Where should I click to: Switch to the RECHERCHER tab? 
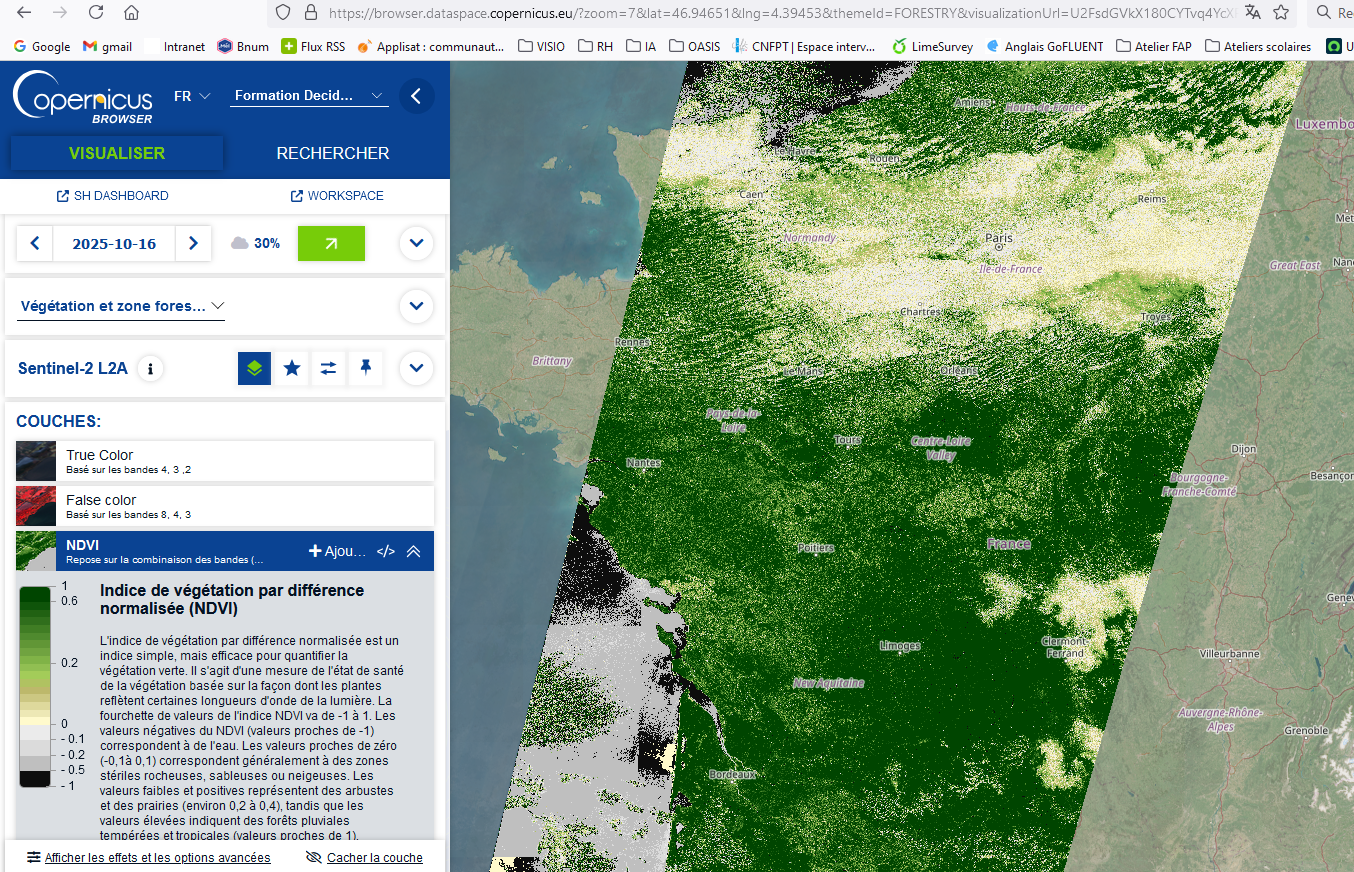[x=333, y=153]
